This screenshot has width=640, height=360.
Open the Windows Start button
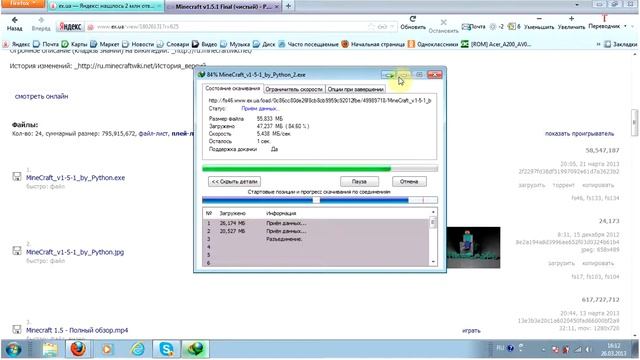(13, 350)
